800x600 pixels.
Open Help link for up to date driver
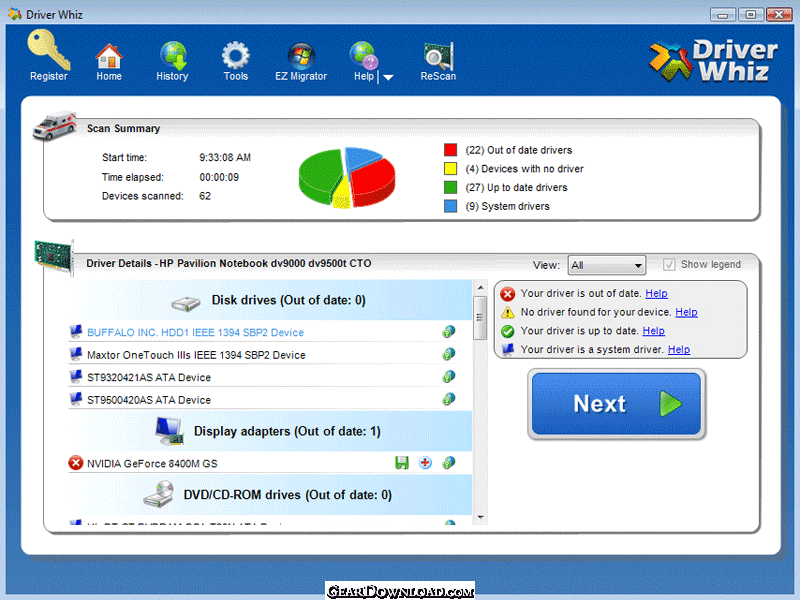click(653, 331)
